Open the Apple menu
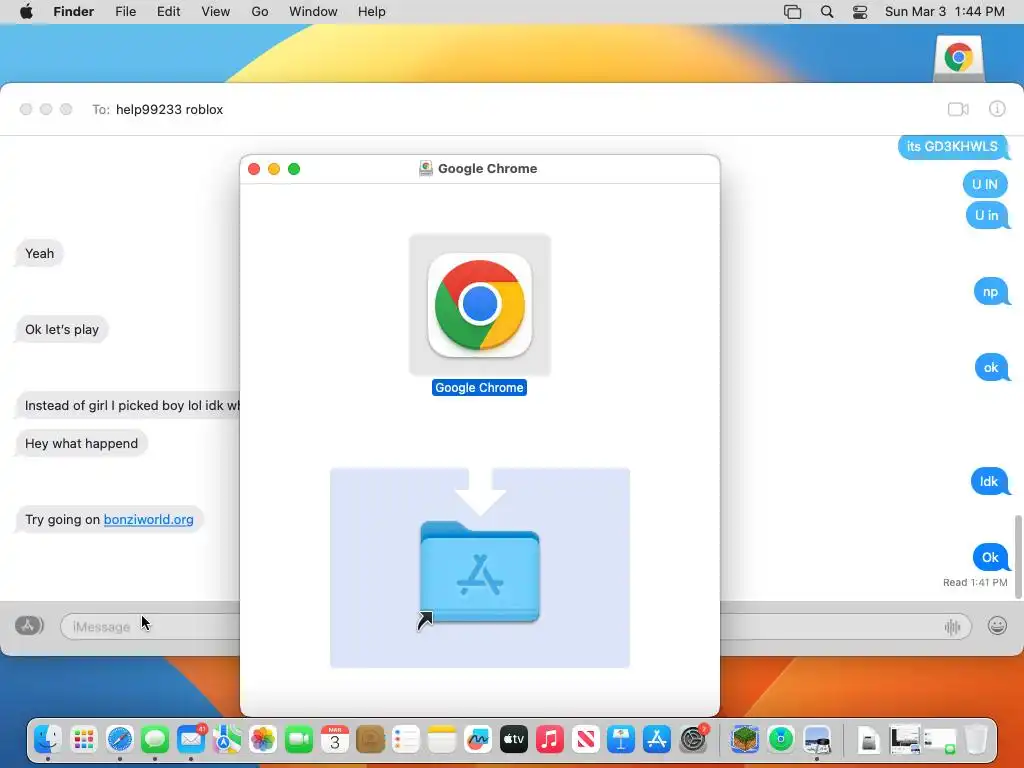 point(26,12)
